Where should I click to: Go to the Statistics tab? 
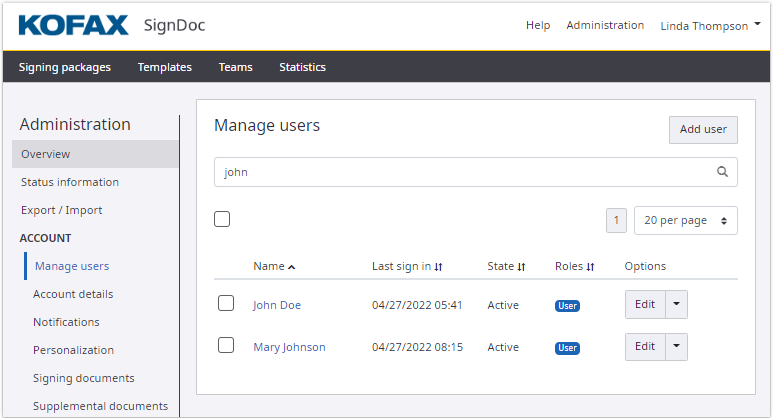point(302,67)
